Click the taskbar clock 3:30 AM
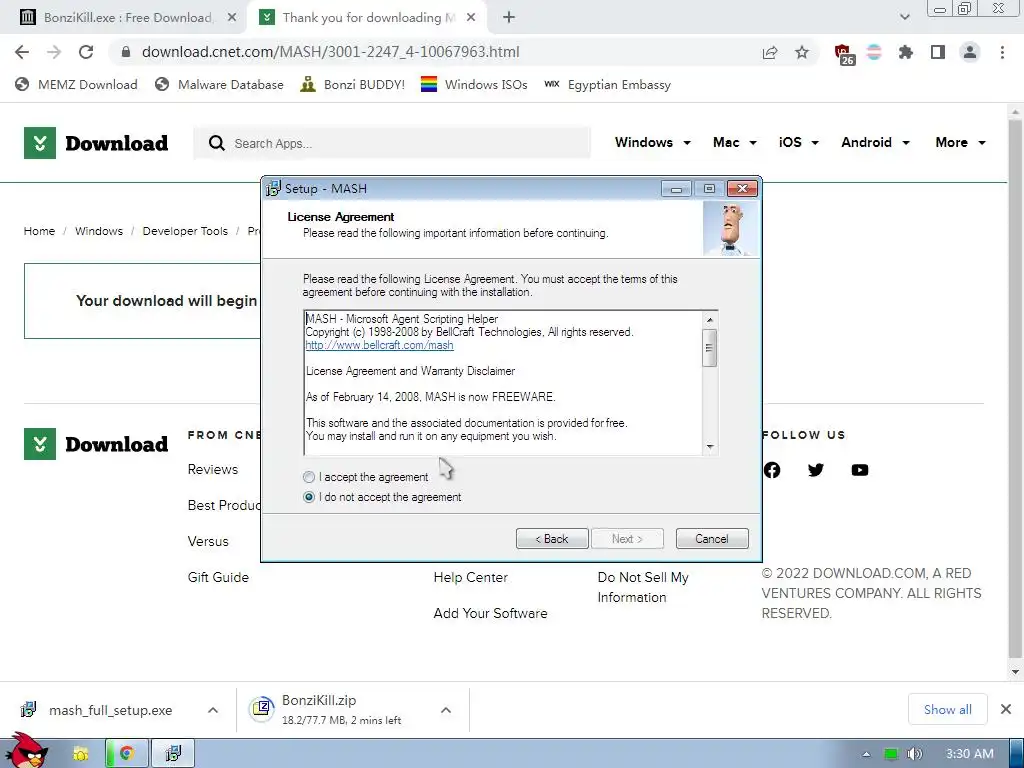This screenshot has height=768, width=1024. click(x=969, y=754)
